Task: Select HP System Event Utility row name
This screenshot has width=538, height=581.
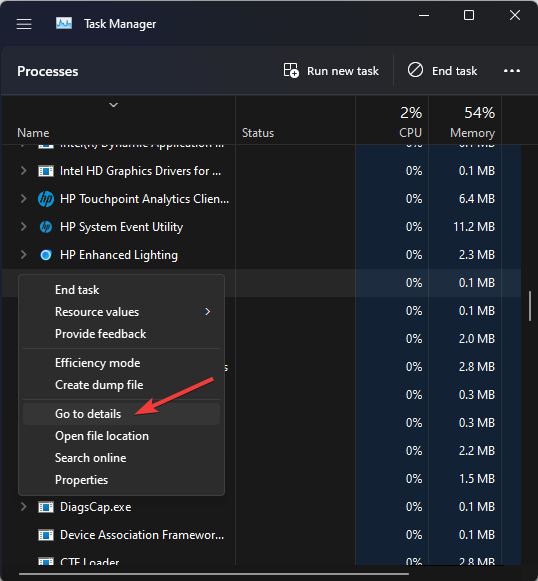Action: coord(122,227)
